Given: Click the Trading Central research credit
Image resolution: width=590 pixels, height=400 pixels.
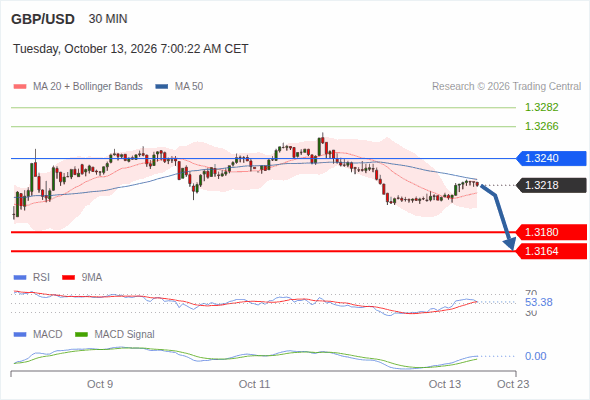Looking at the screenshot, I should coord(506,87).
